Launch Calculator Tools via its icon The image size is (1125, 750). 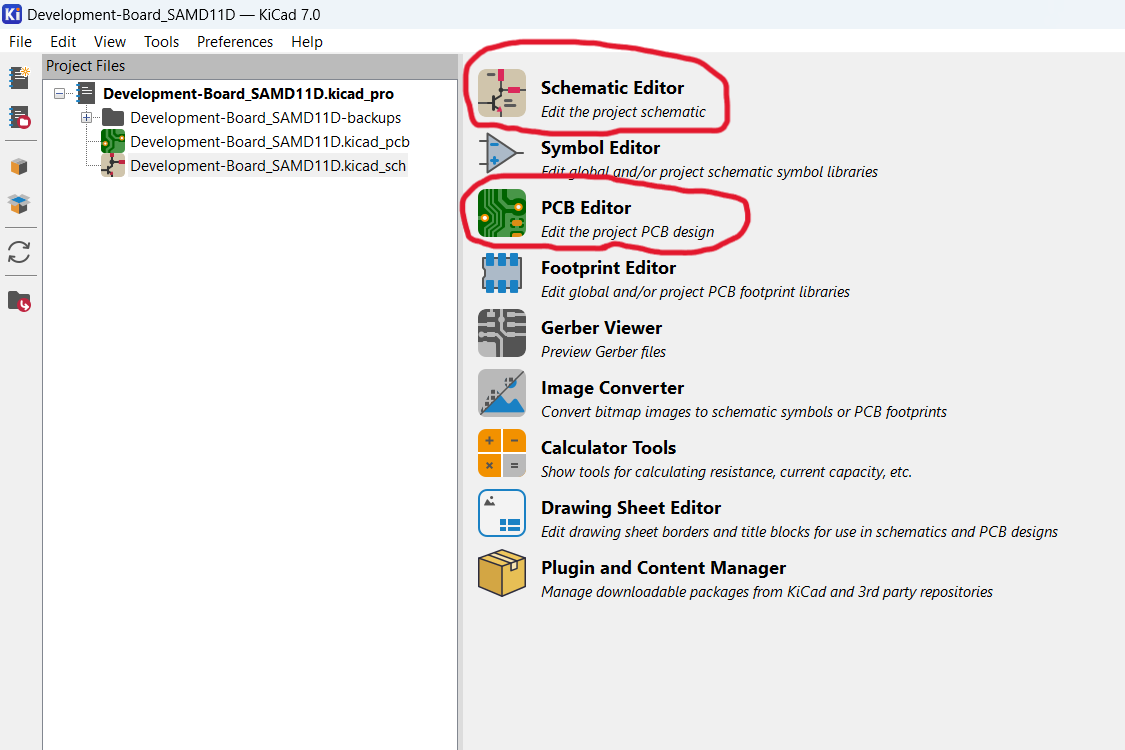(x=501, y=453)
